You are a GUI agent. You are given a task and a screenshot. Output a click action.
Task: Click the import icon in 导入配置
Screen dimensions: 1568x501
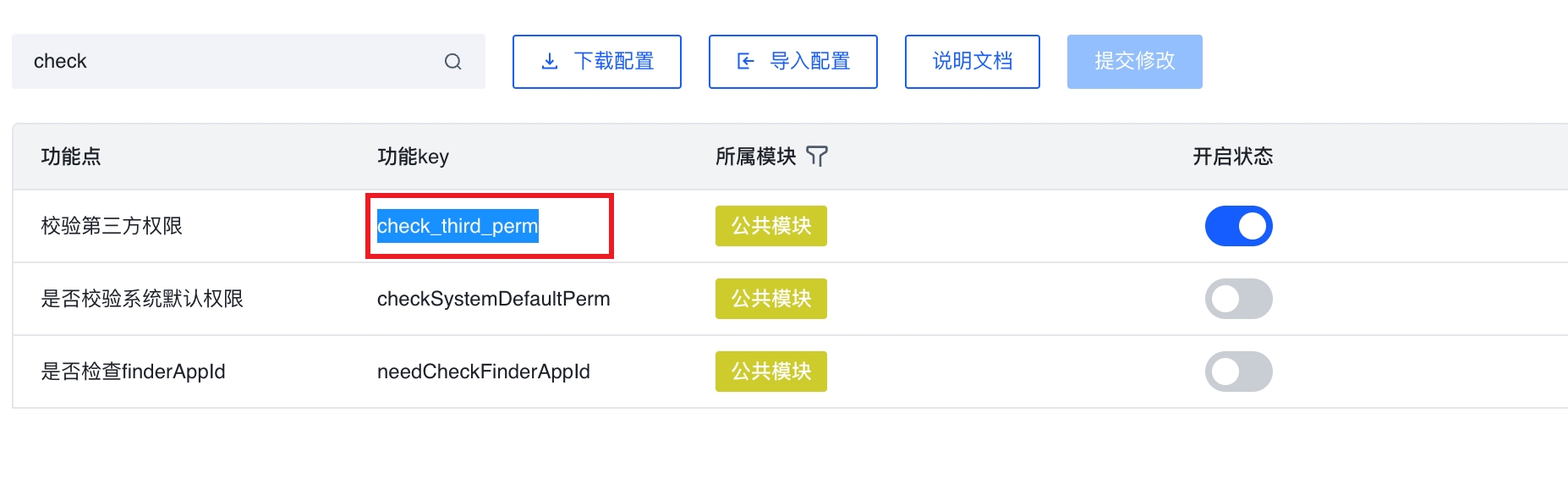tap(745, 62)
